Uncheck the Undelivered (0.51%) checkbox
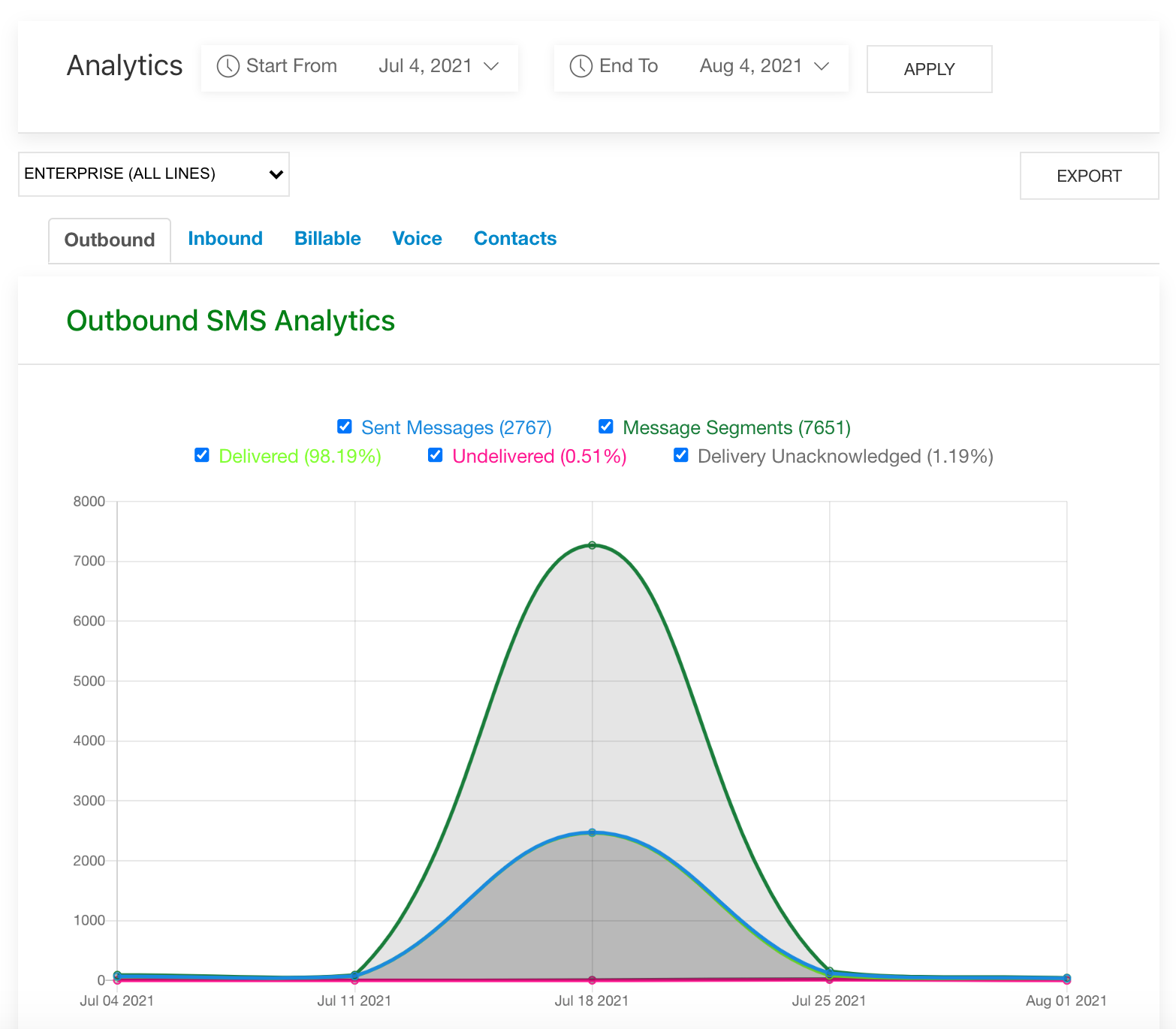Screen dimensions: 1176x1029 click(x=436, y=455)
